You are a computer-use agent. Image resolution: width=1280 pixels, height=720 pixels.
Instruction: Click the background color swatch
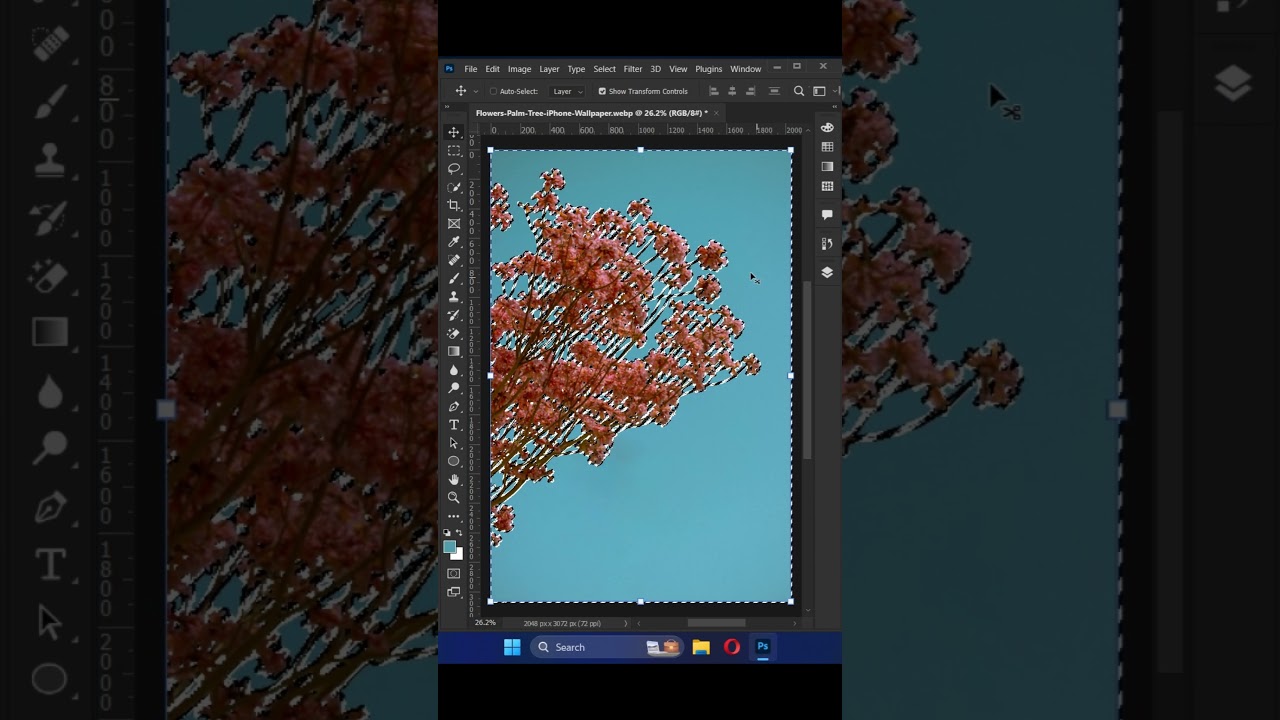[x=458, y=554]
